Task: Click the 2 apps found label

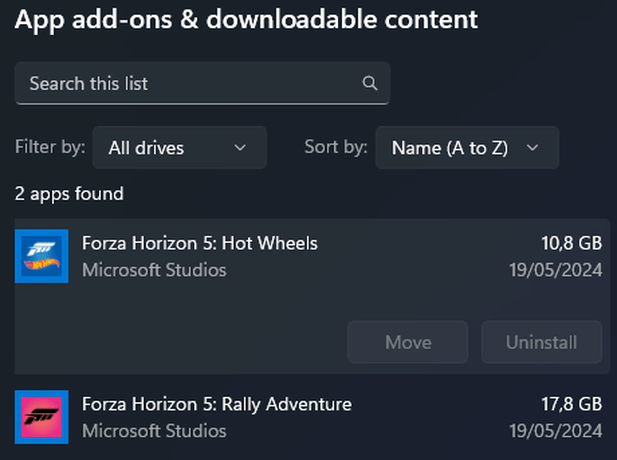Action: 69,194
